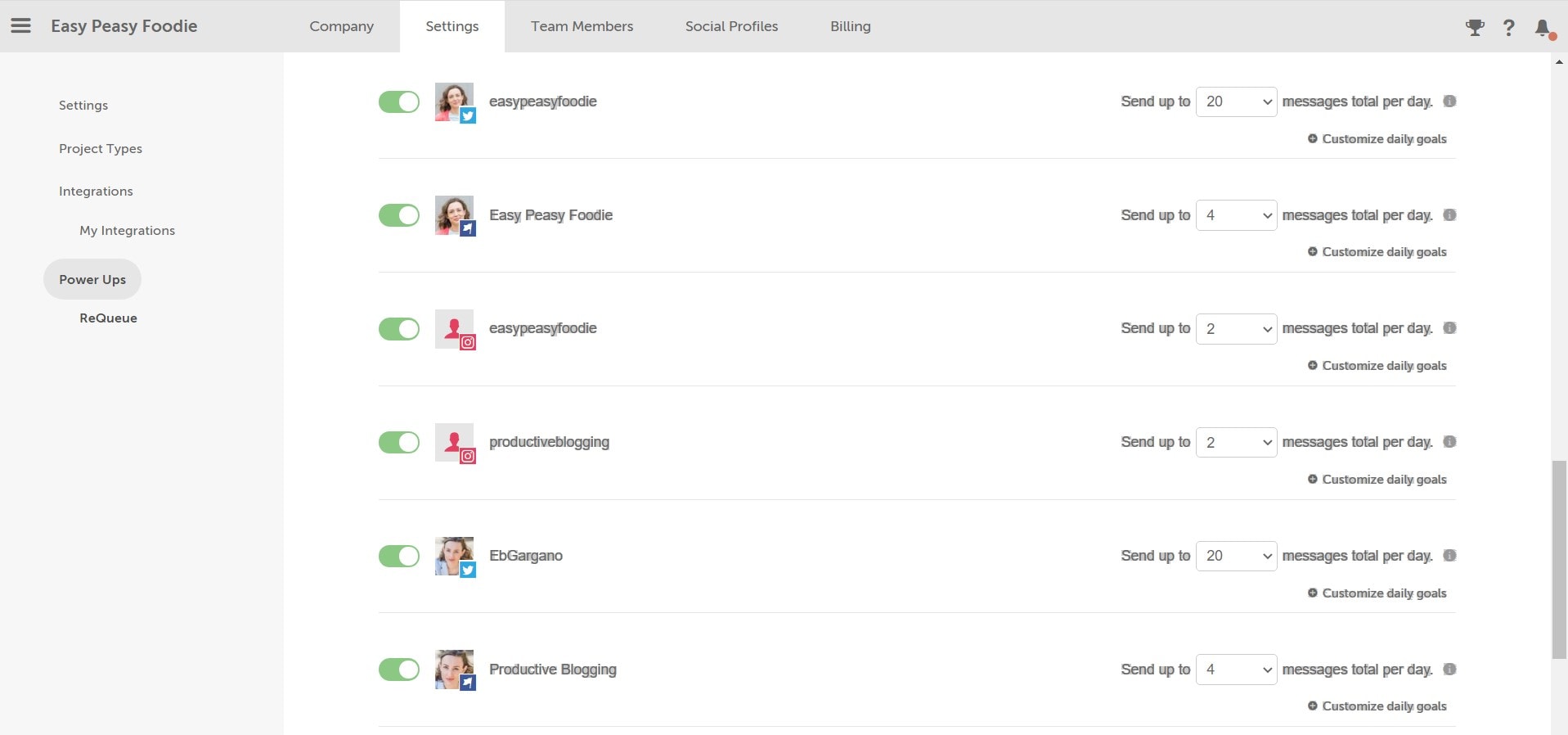
Task: Click the Productive Blogging profile name
Action: (553, 670)
